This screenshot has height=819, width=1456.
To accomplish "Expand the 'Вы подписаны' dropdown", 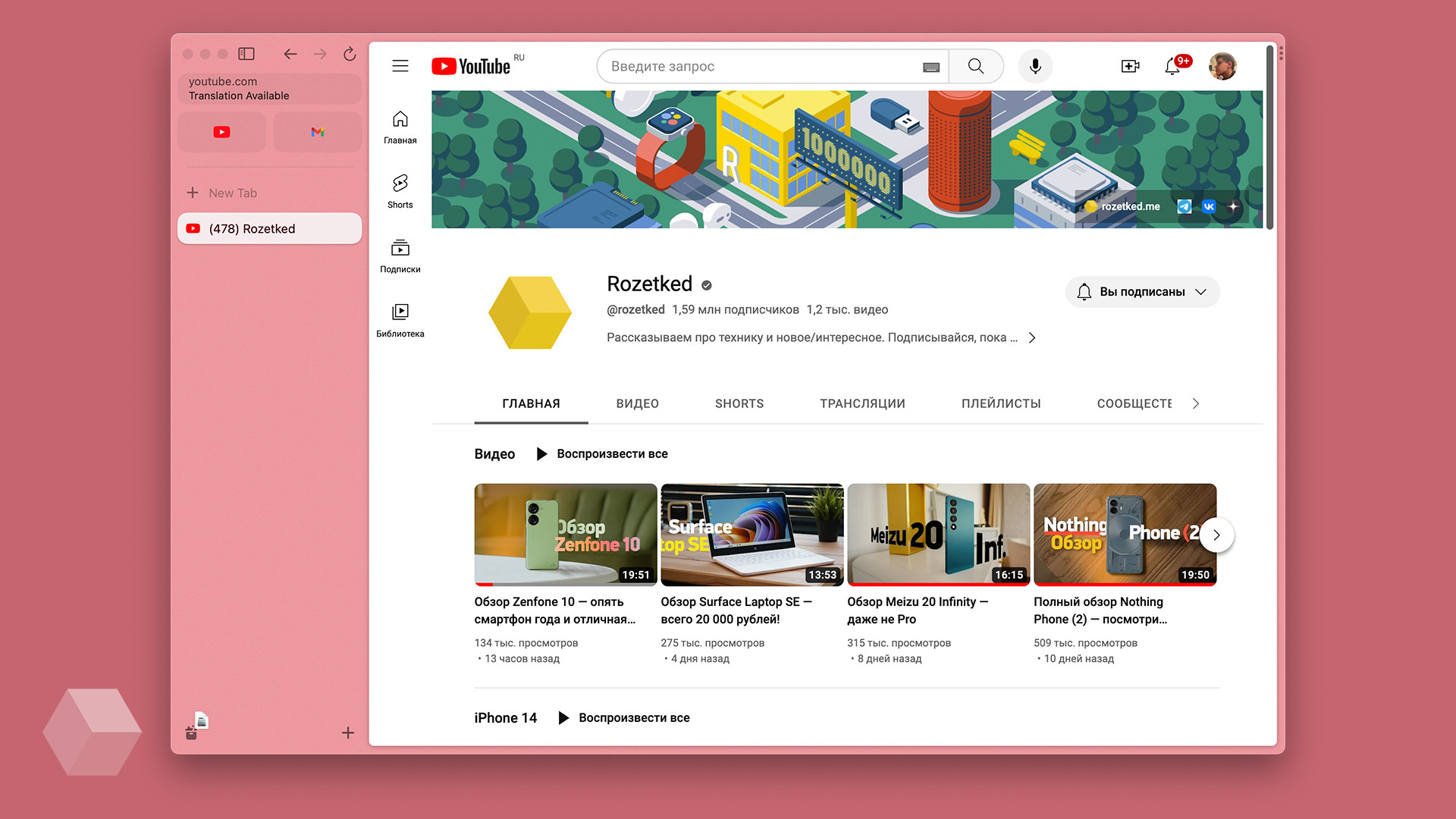I will 1142,292.
